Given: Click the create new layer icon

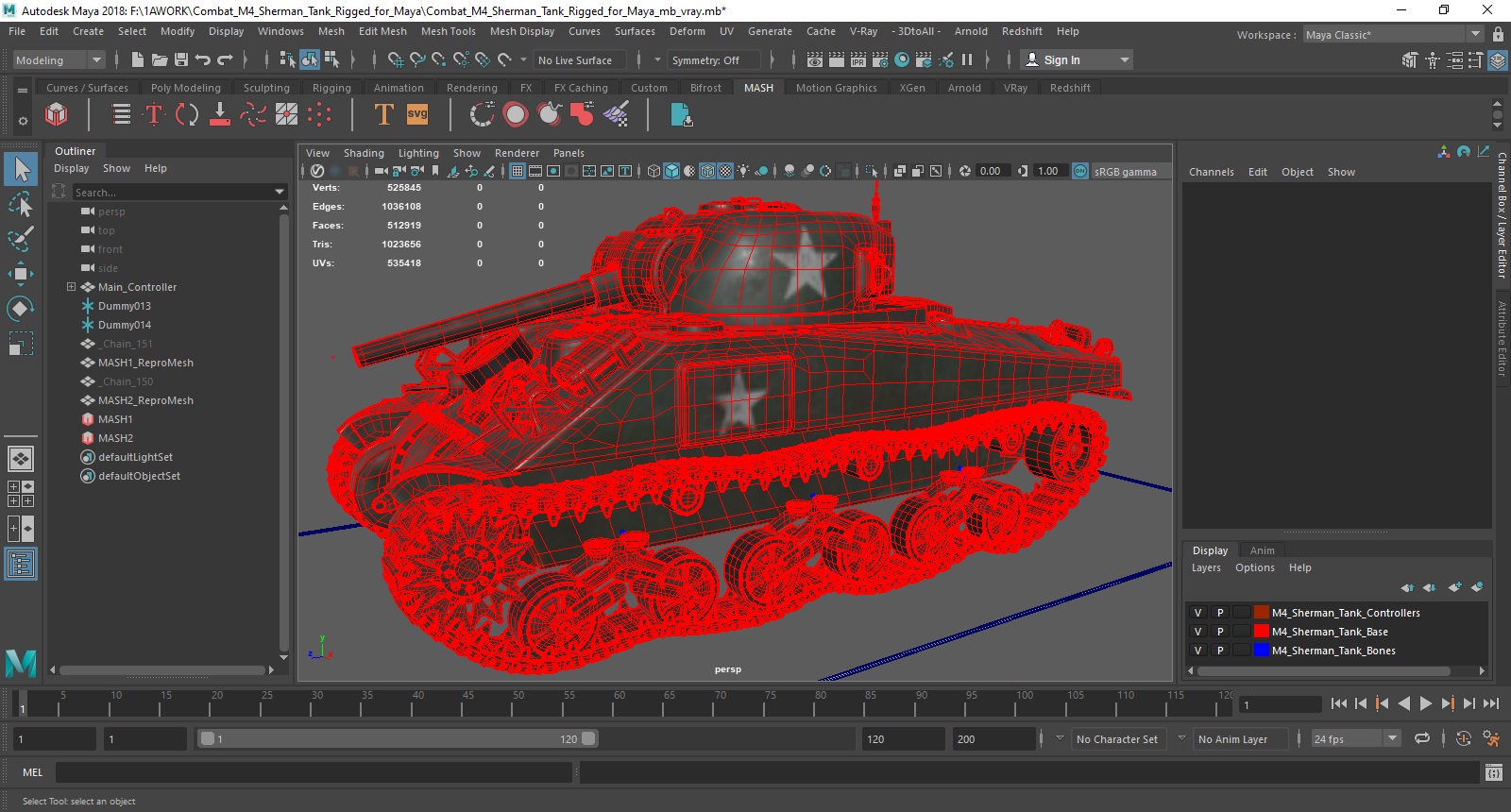Looking at the screenshot, I should coord(1454,587).
